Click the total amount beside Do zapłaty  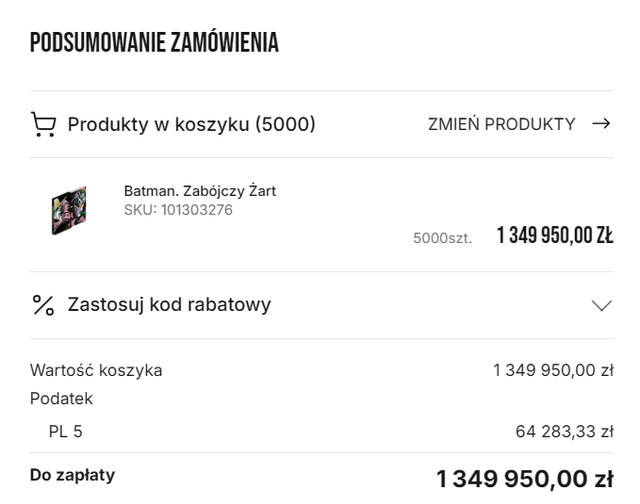(524, 478)
